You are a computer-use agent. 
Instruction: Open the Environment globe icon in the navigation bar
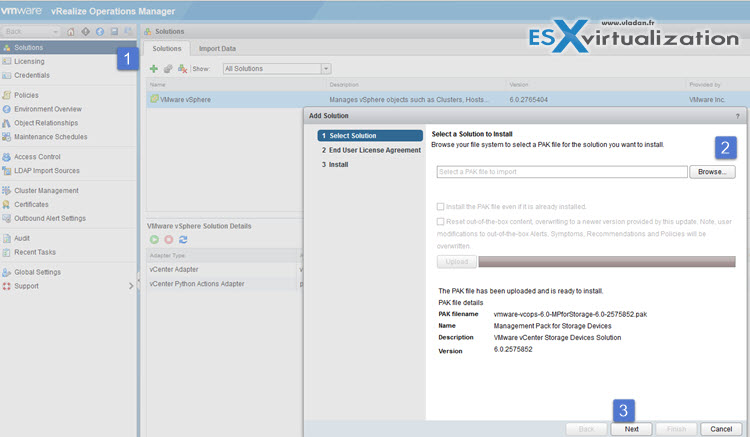coord(100,32)
